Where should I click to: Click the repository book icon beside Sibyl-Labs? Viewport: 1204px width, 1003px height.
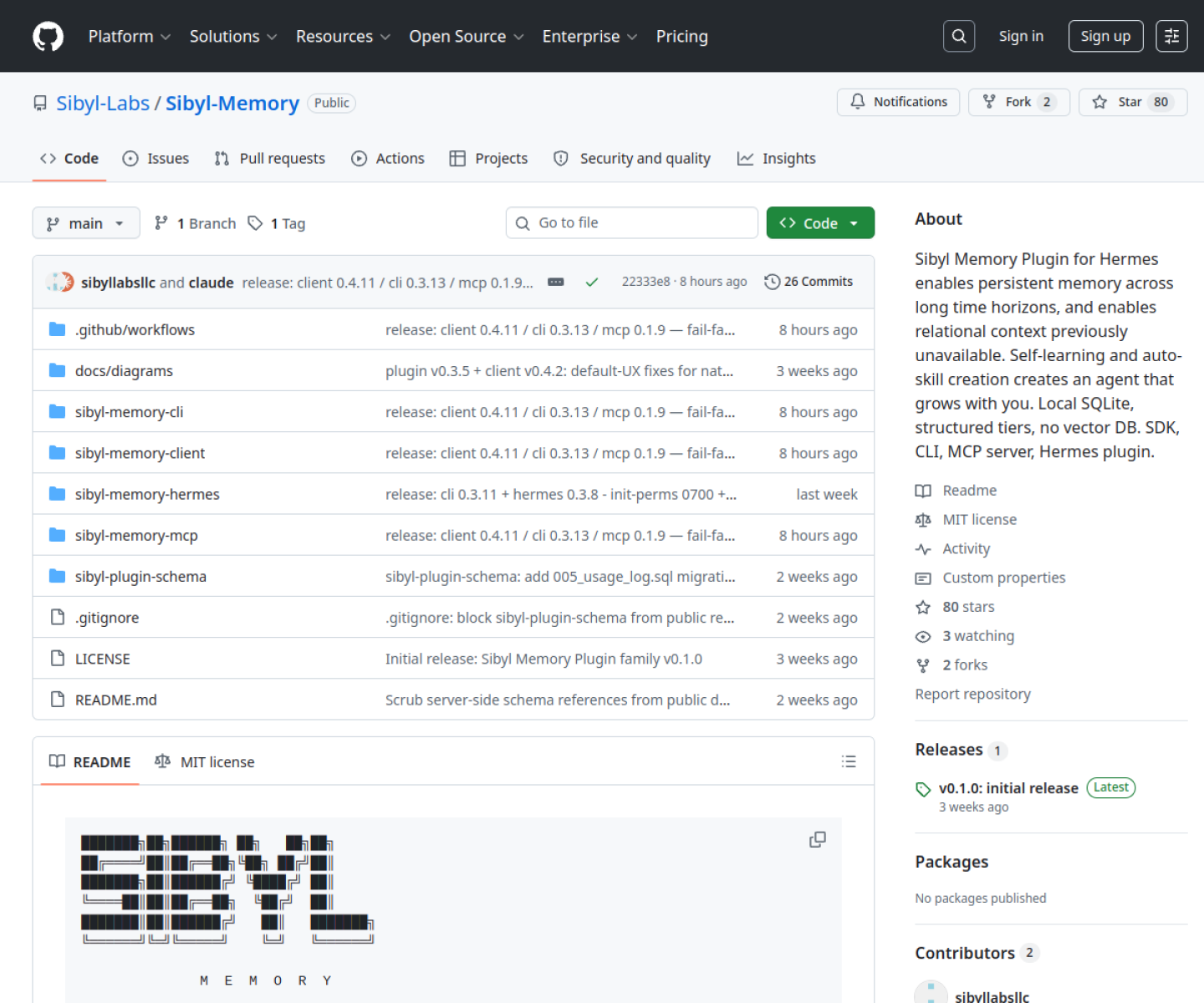pos(40,104)
